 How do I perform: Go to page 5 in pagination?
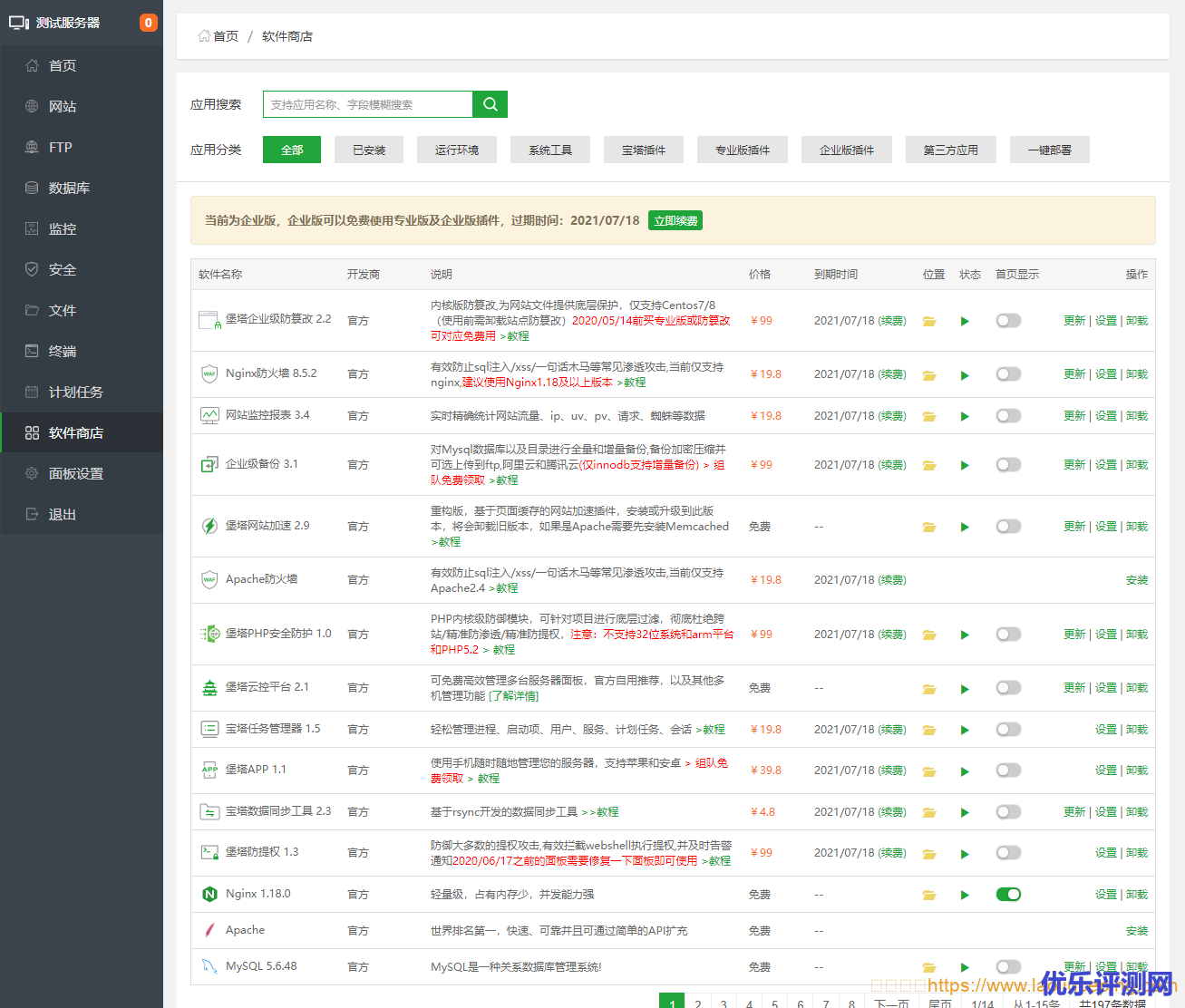coord(774,1003)
